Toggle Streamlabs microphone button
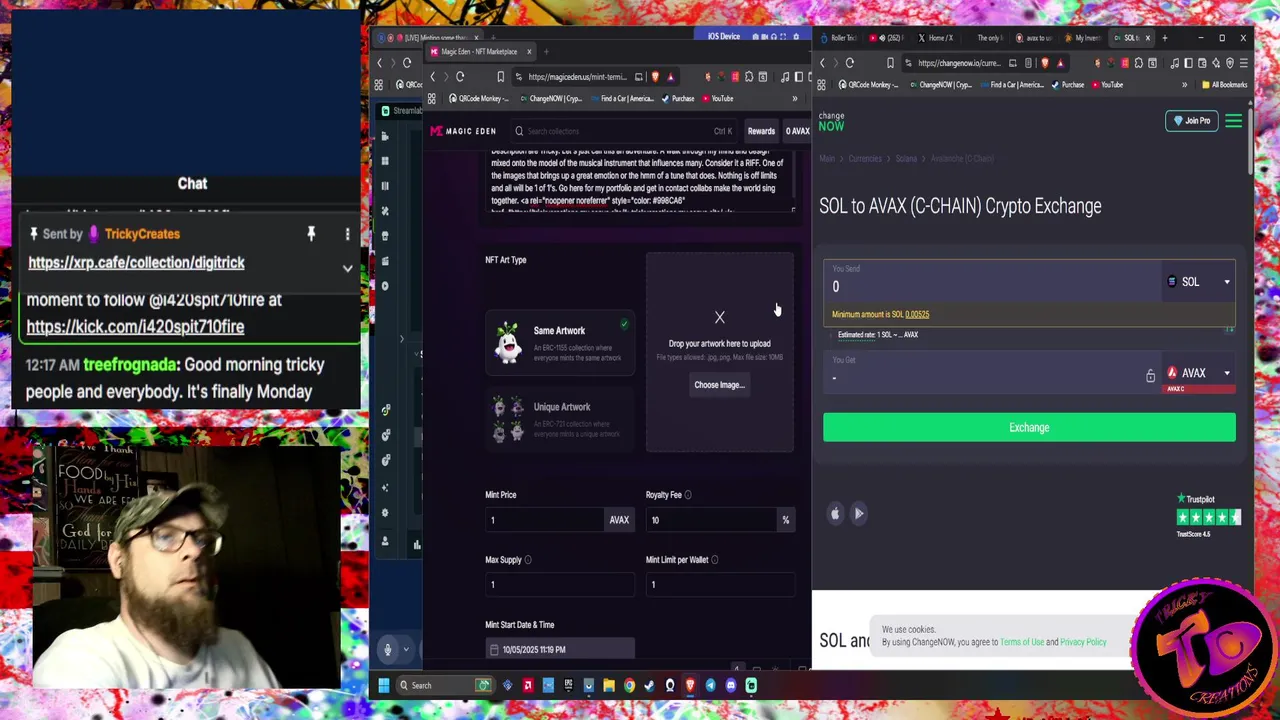1280x720 pixels. (x=388, y=650)
